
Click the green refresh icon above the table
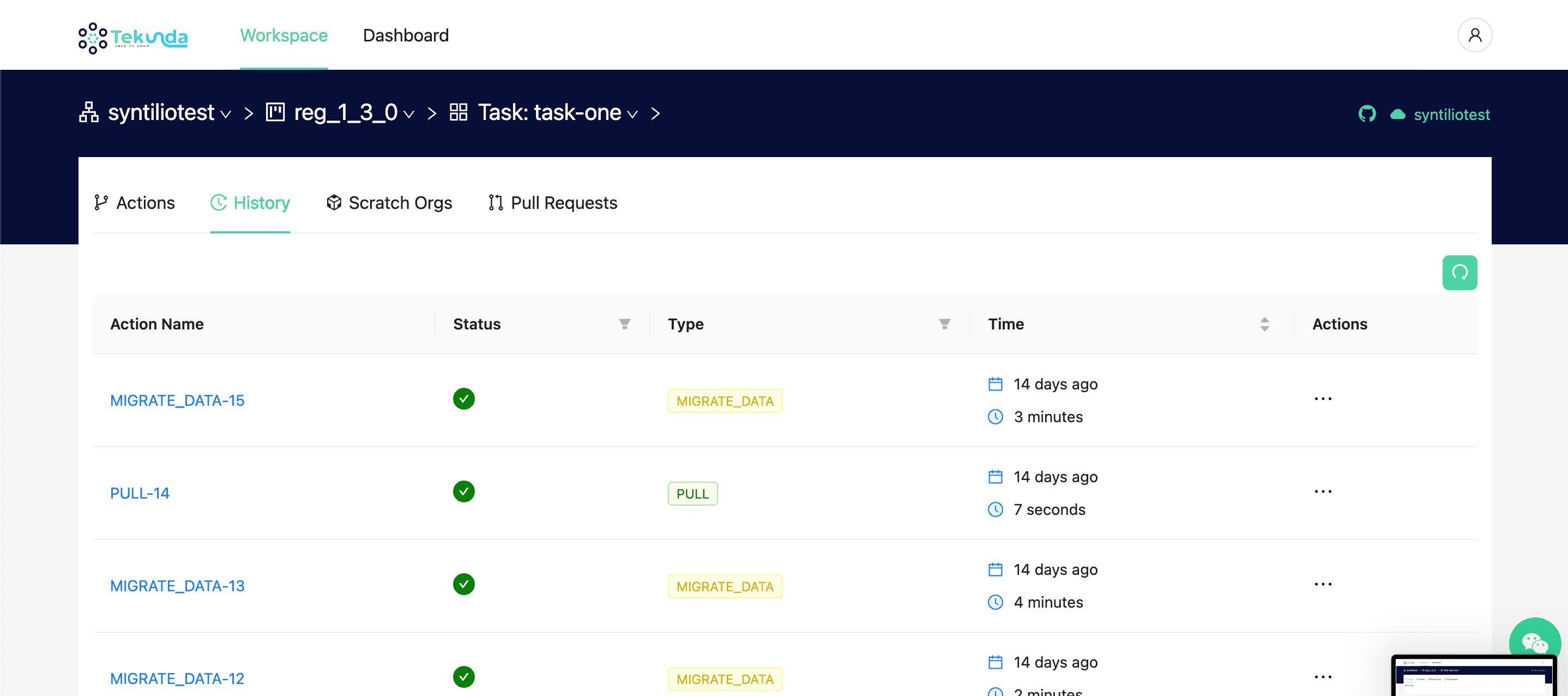click(x=1459, y=272)
